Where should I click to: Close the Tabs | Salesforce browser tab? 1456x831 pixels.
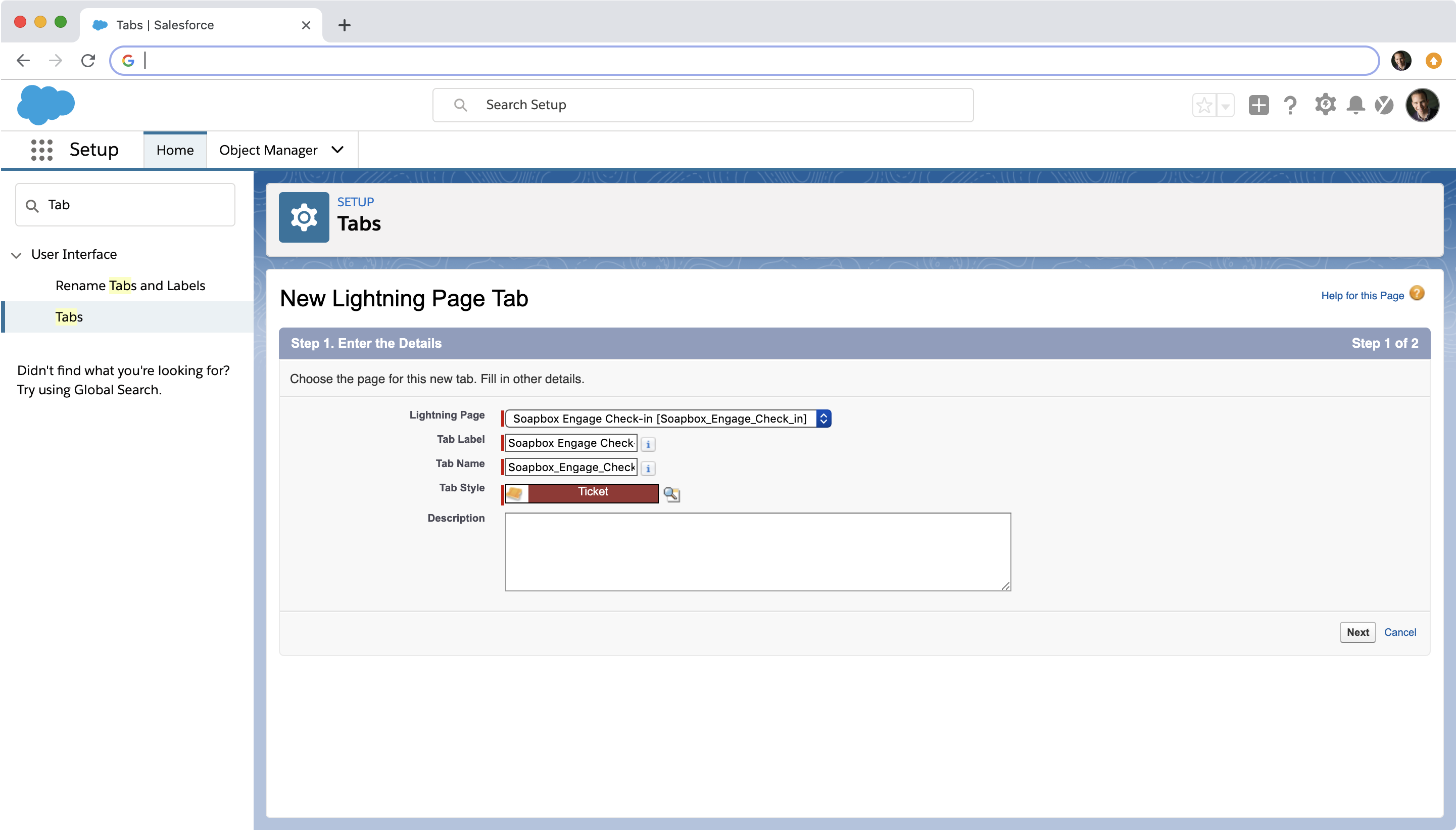click(306, 25)
